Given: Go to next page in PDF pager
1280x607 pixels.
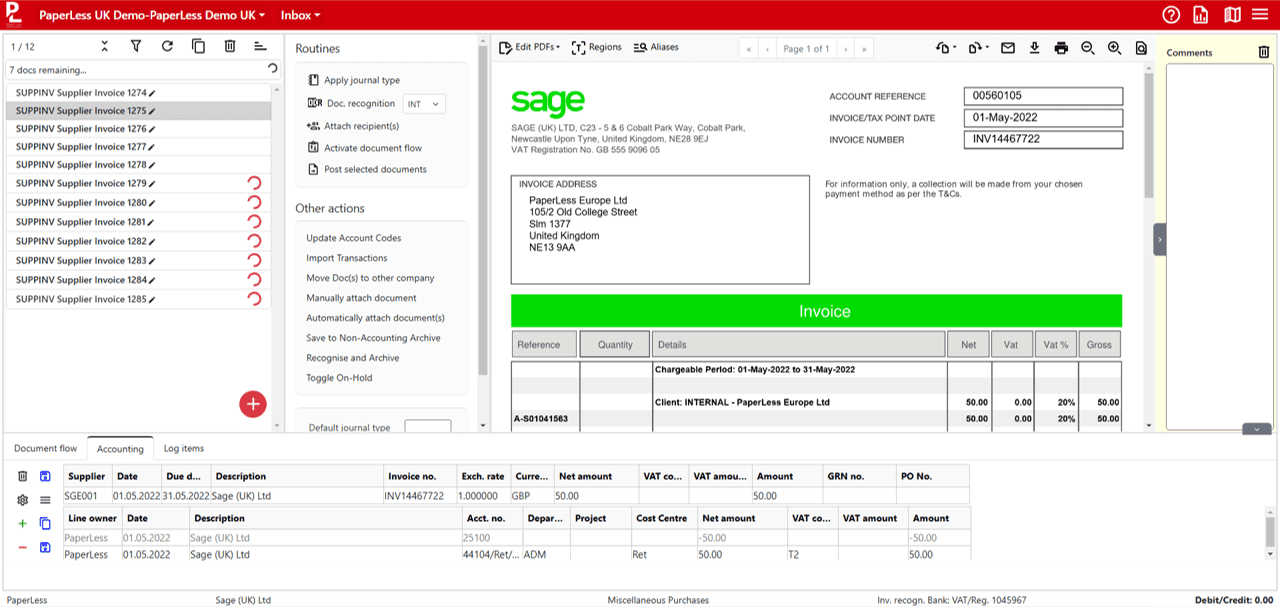Looking at the screenshot, I should point(845,48).
